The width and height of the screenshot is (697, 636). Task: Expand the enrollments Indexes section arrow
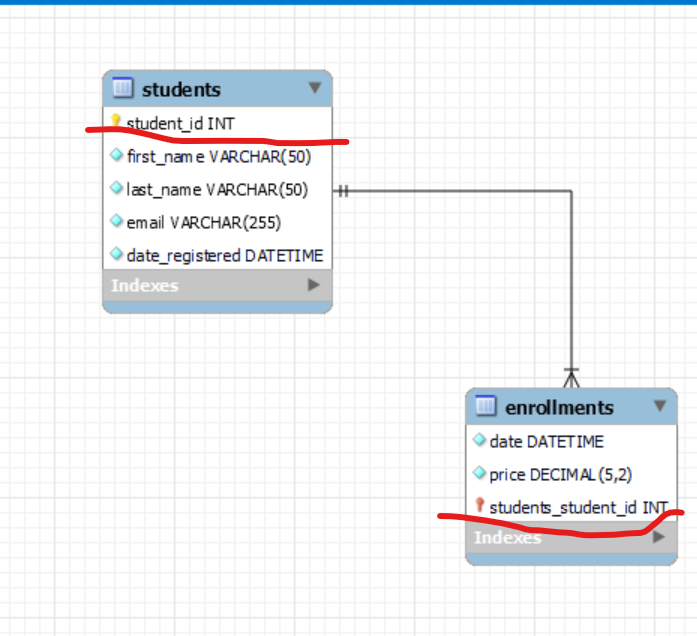pyautogui.click(x=659, y=537)
